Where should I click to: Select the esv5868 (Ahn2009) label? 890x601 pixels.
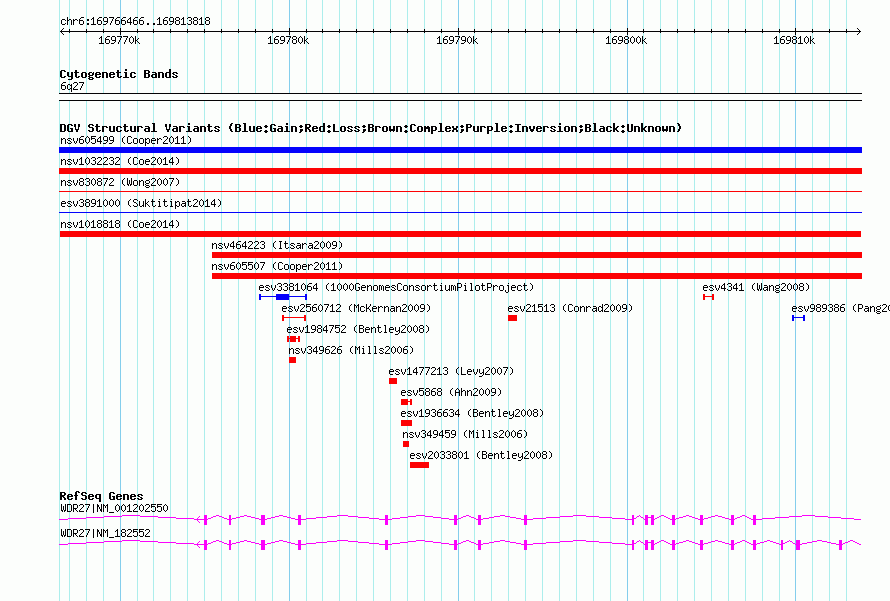click(451, 392)
